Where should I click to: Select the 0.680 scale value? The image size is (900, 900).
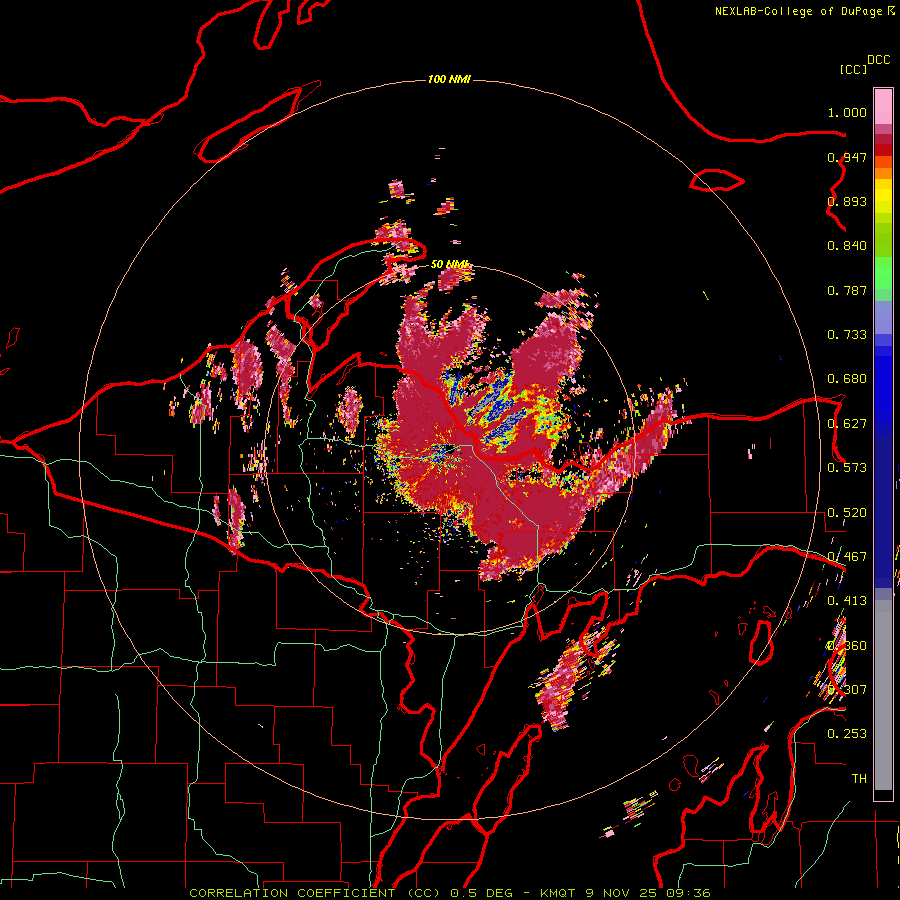pos(847,379)
